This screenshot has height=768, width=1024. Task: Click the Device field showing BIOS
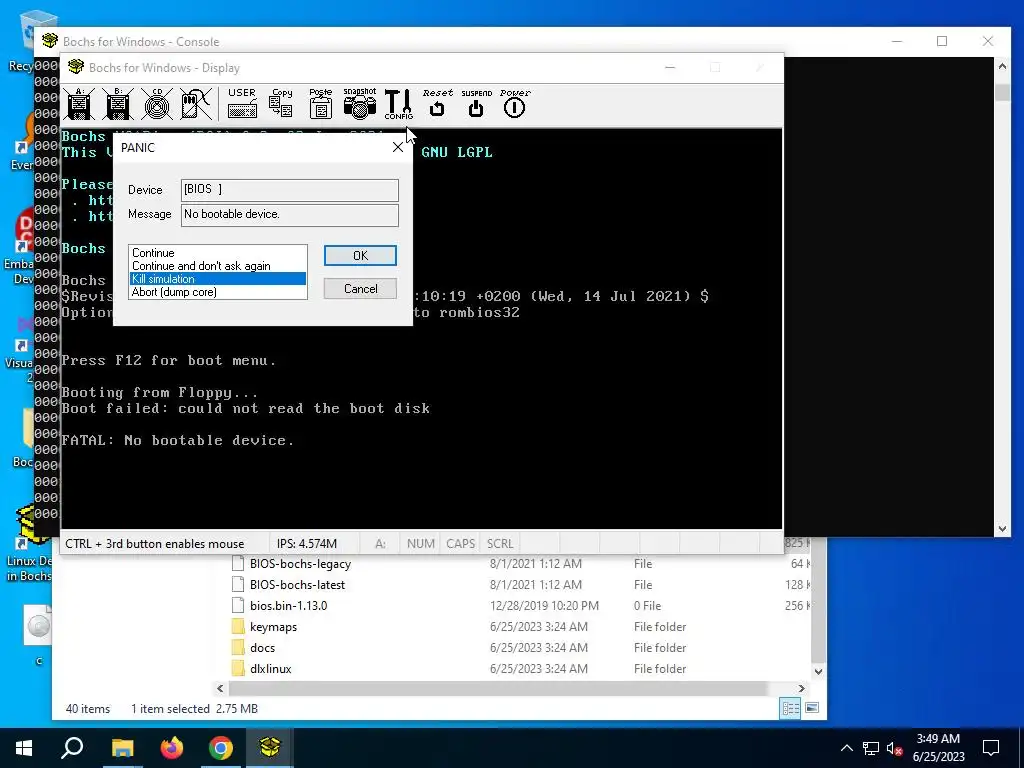coord(289,190)
